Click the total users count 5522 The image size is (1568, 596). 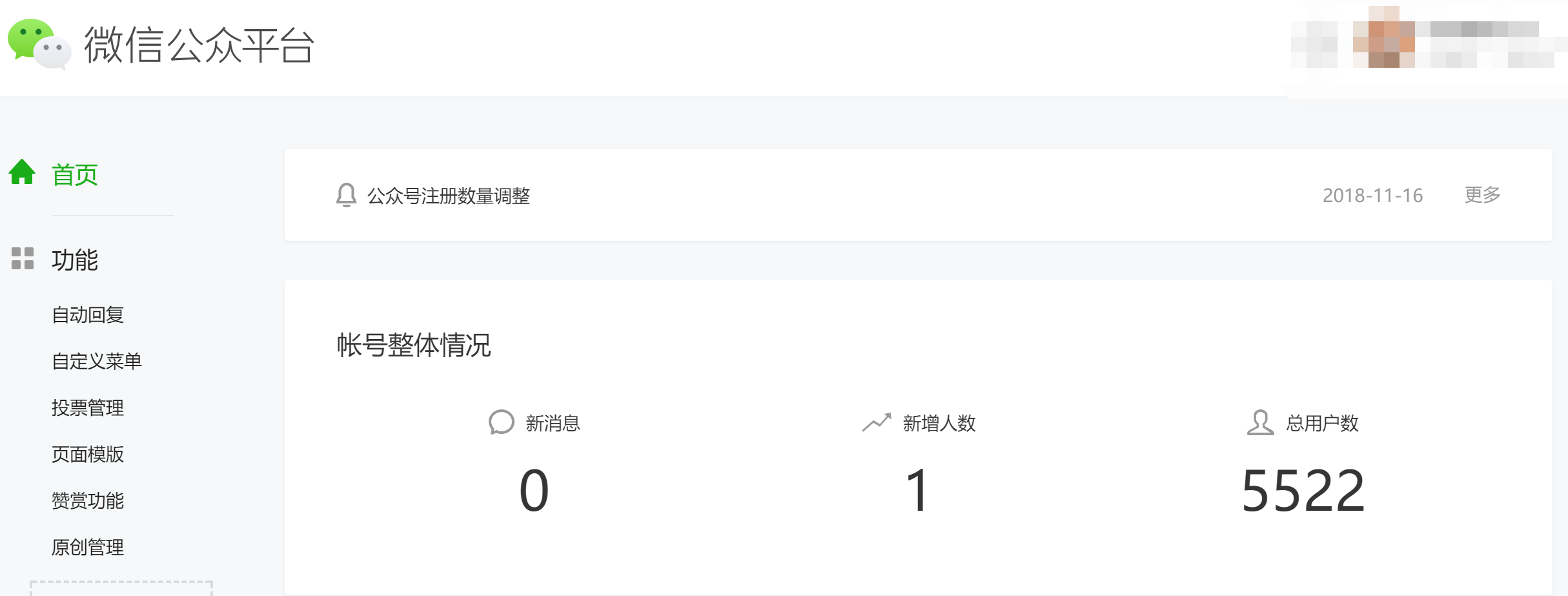tap(1303, 491)
